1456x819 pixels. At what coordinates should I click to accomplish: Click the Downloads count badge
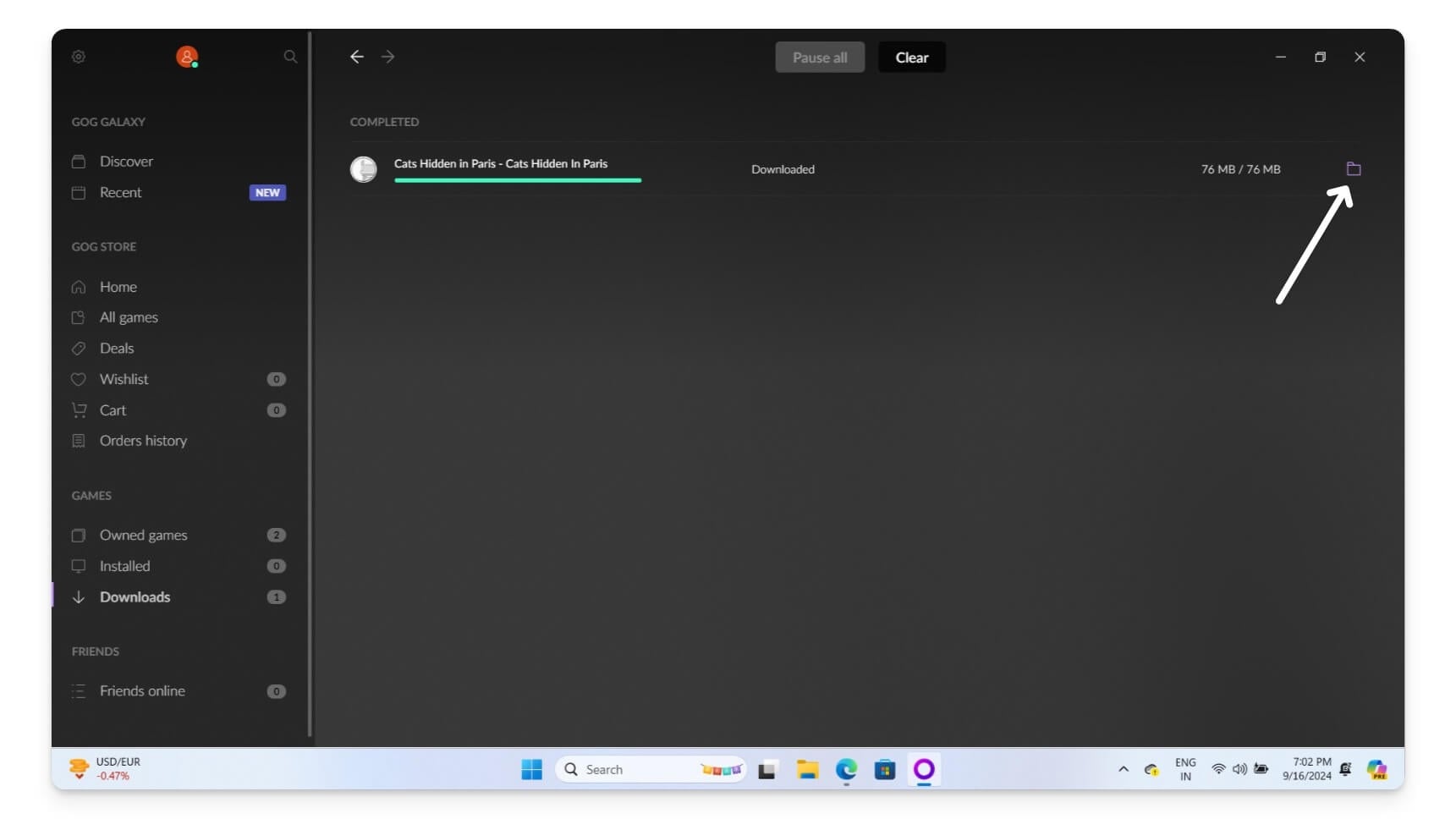pyautogui.click(x=276, y=597)
